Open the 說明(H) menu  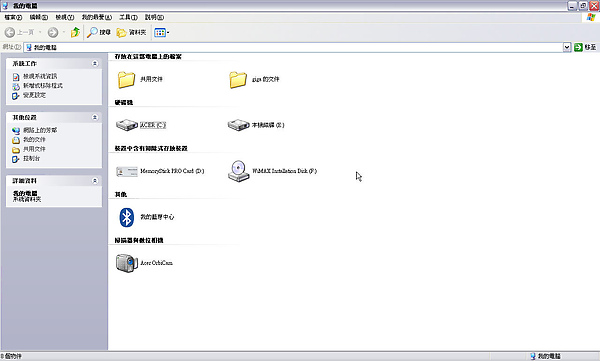click(x=154, y=17)
